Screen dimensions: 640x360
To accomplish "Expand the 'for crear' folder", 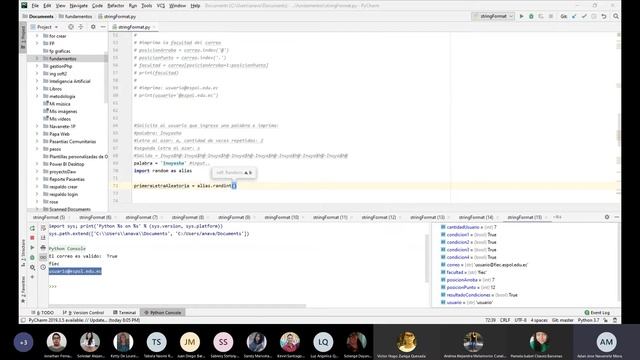I will 37,36.
